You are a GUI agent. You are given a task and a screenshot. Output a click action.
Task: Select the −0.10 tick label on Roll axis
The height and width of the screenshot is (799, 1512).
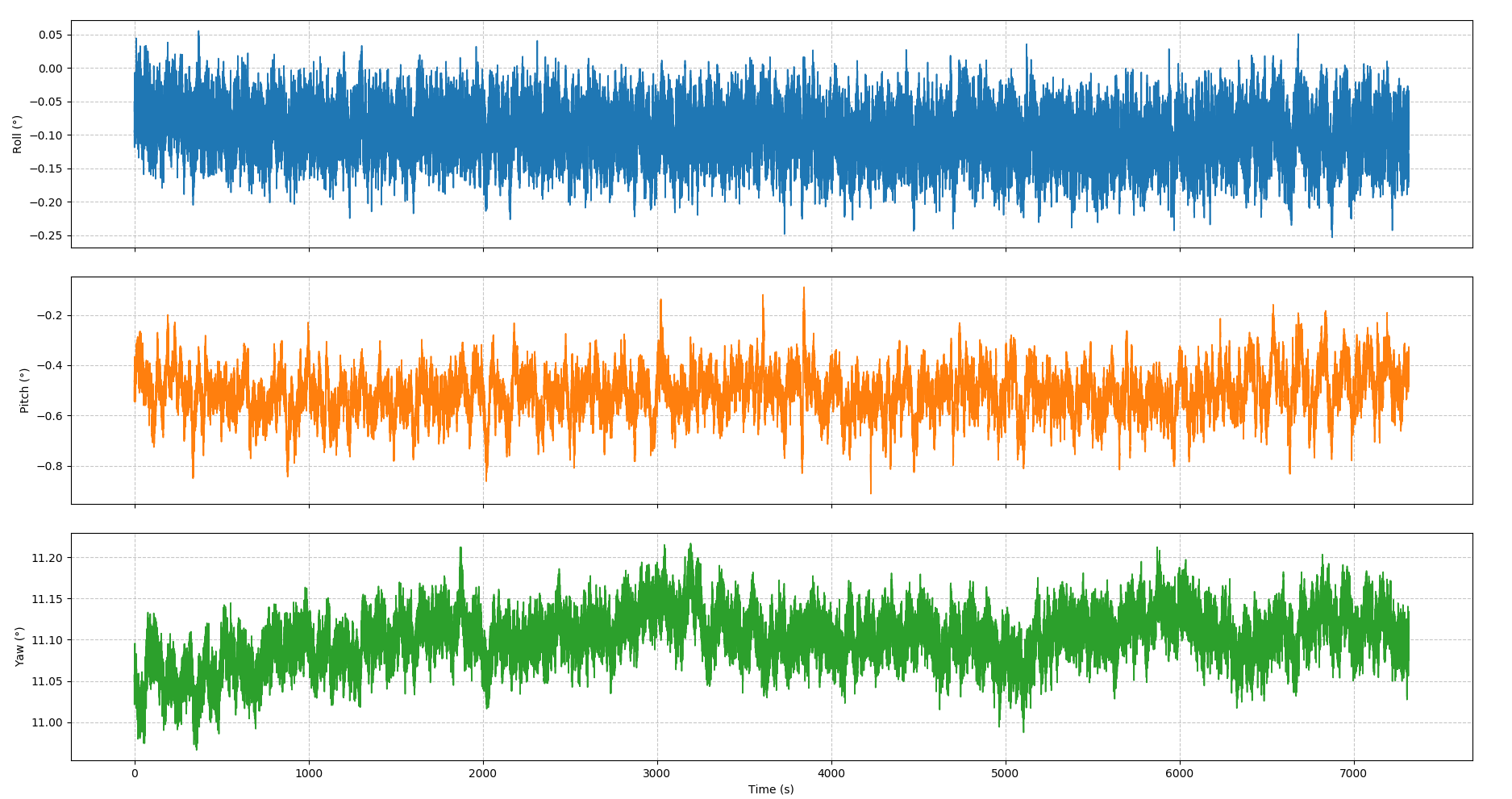[x=47, y=135]
